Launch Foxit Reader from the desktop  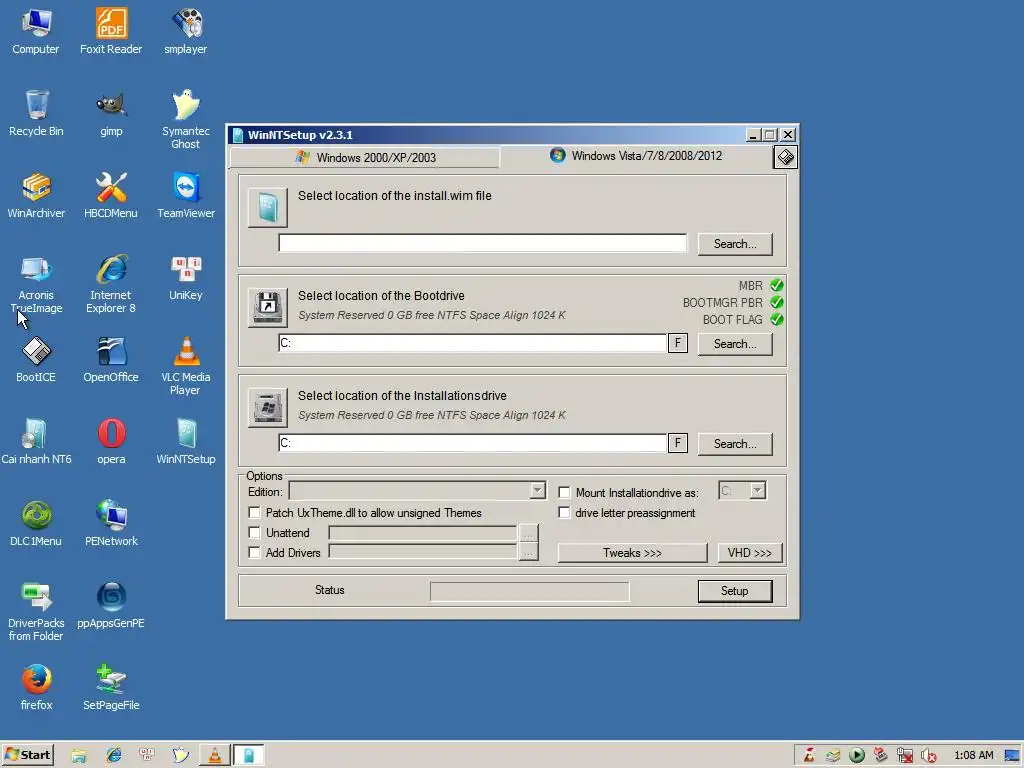click(x=111, y=31)
